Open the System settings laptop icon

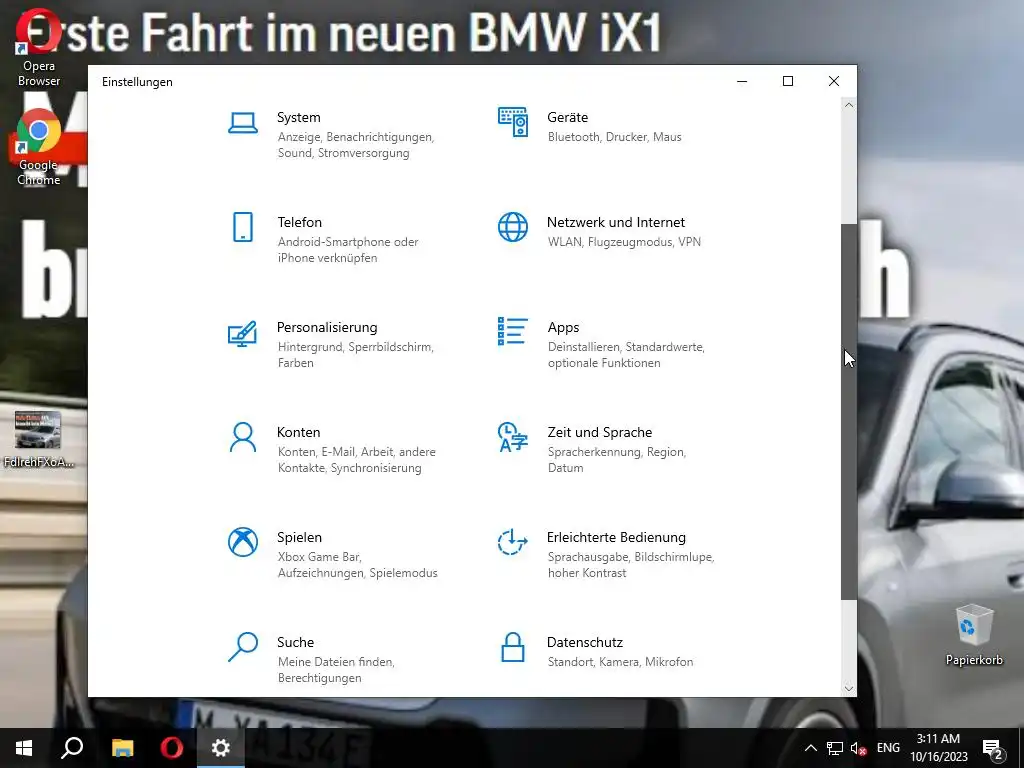(242, 122)
